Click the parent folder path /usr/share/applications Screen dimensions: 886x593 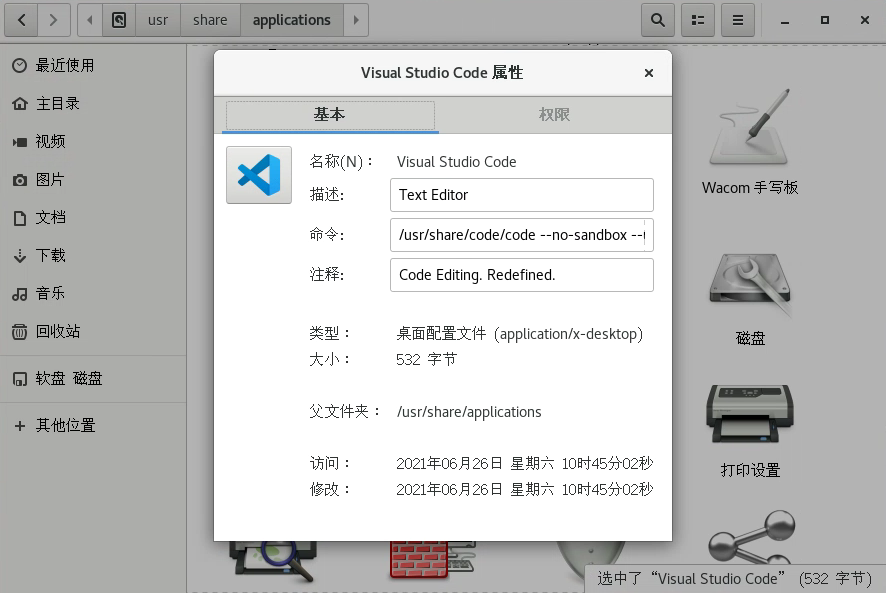tap(469, 412)
